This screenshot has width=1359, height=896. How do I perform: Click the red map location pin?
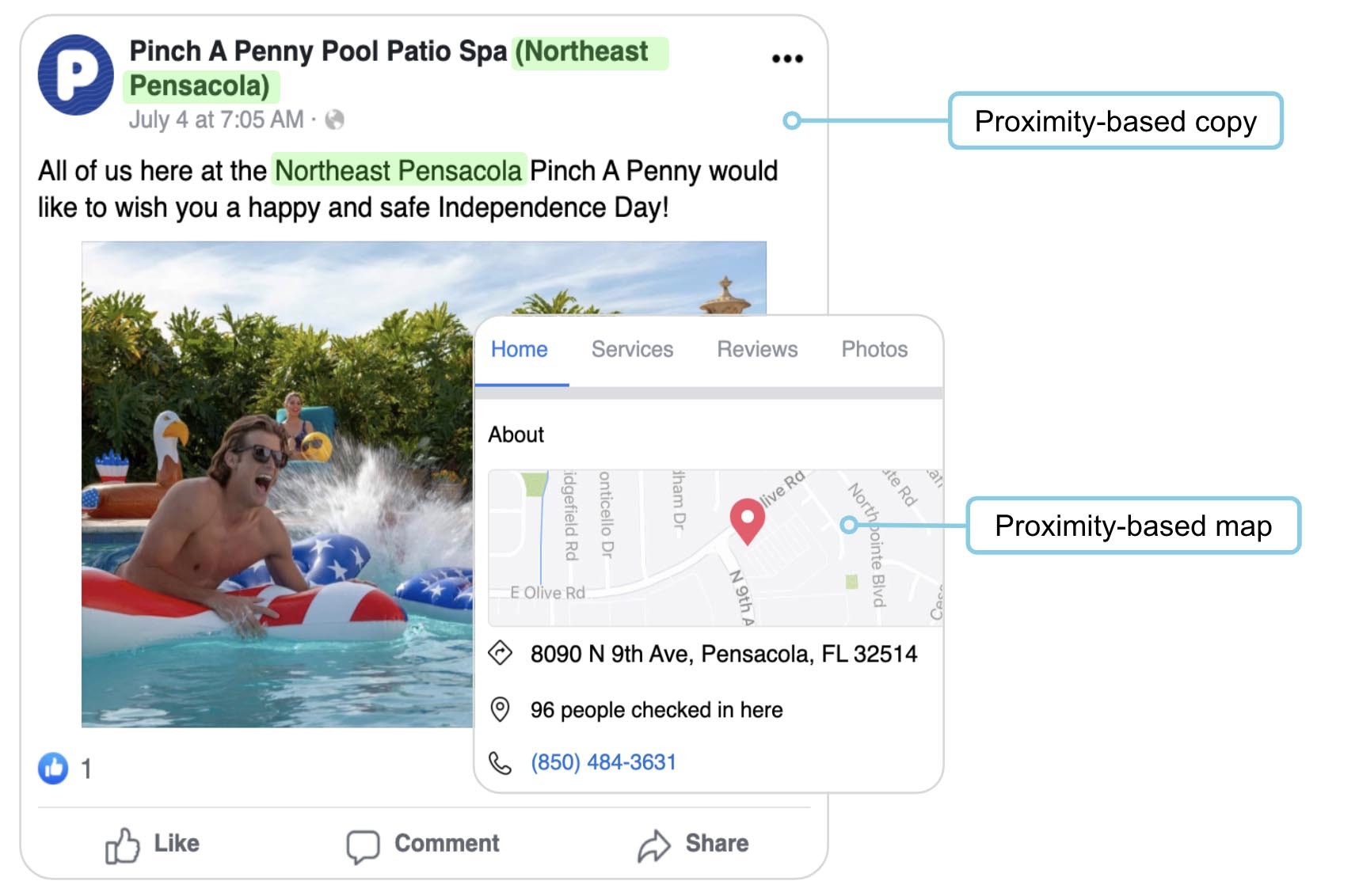point(747,521)
